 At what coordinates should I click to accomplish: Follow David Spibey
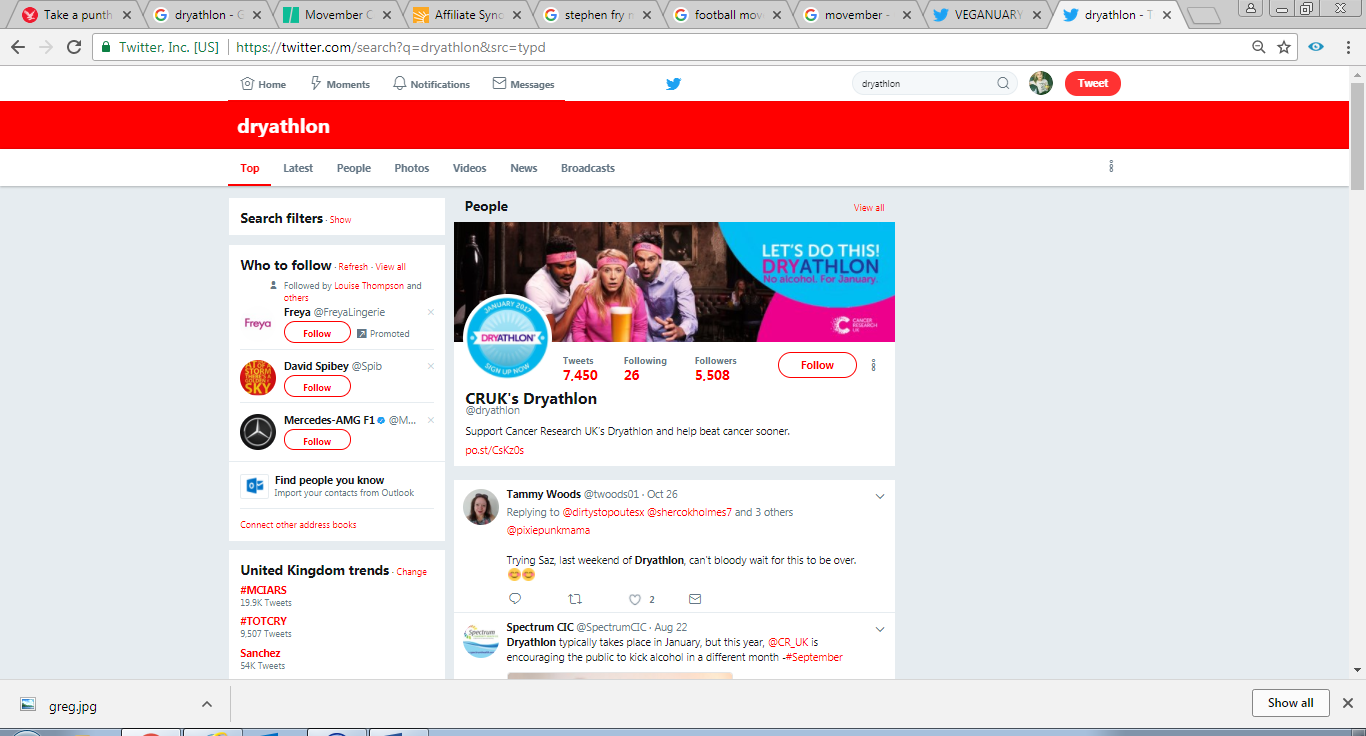coord(317,387)
